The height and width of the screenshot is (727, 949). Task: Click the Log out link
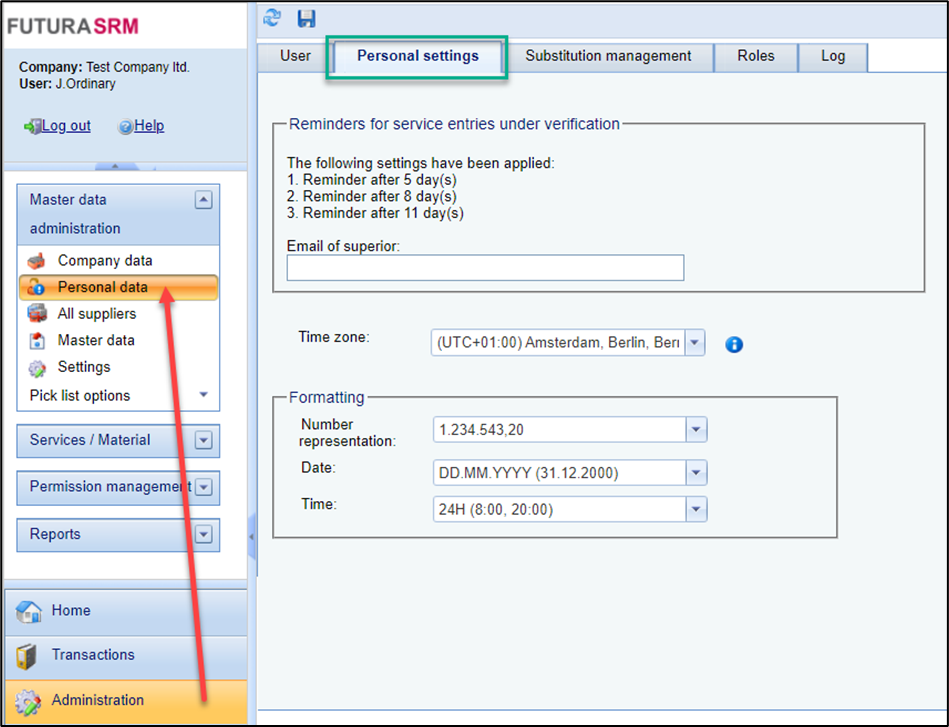coord(66,126)
